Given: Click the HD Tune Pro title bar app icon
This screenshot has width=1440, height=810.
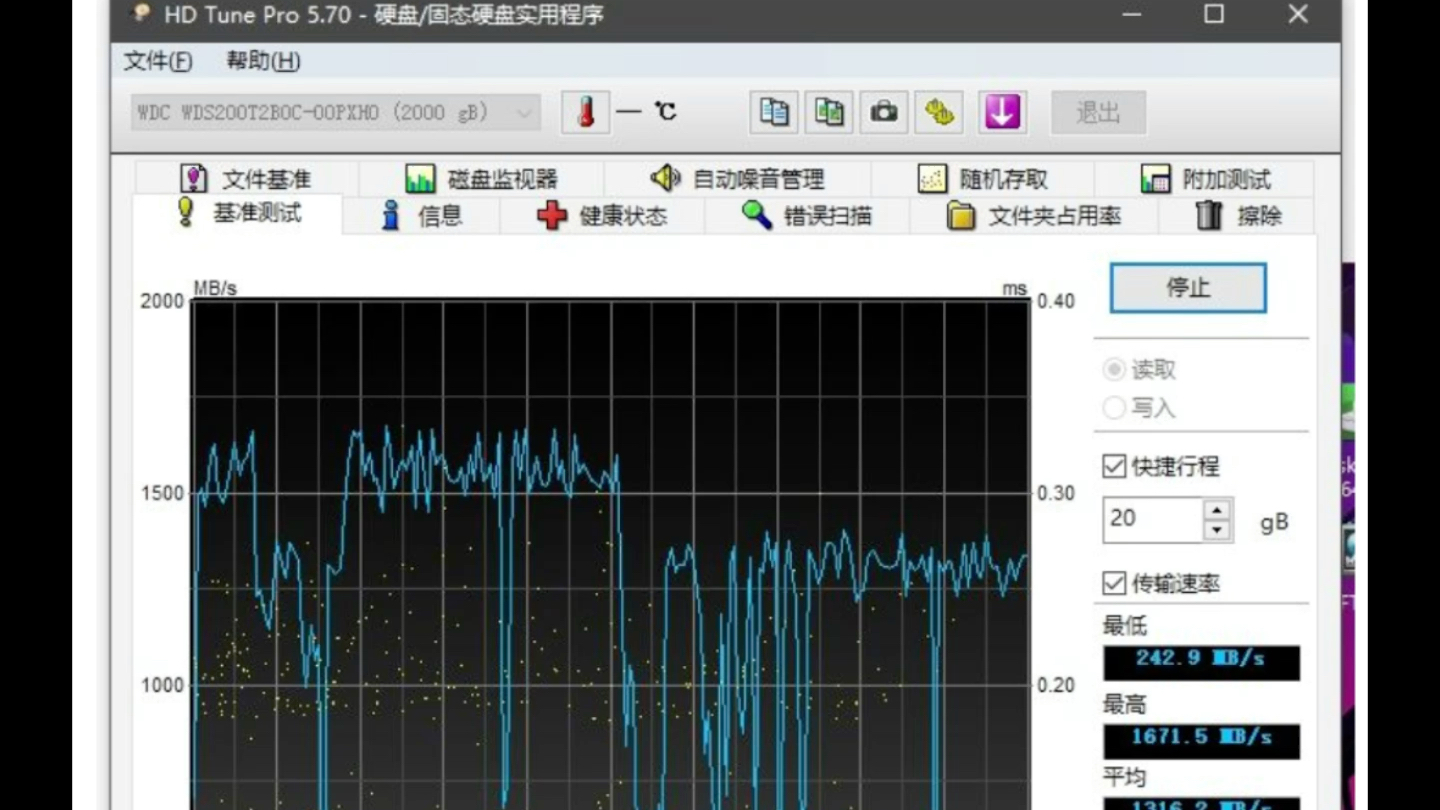Looking at the screenshot, I should pyautogui.click(x=142, y=14).
